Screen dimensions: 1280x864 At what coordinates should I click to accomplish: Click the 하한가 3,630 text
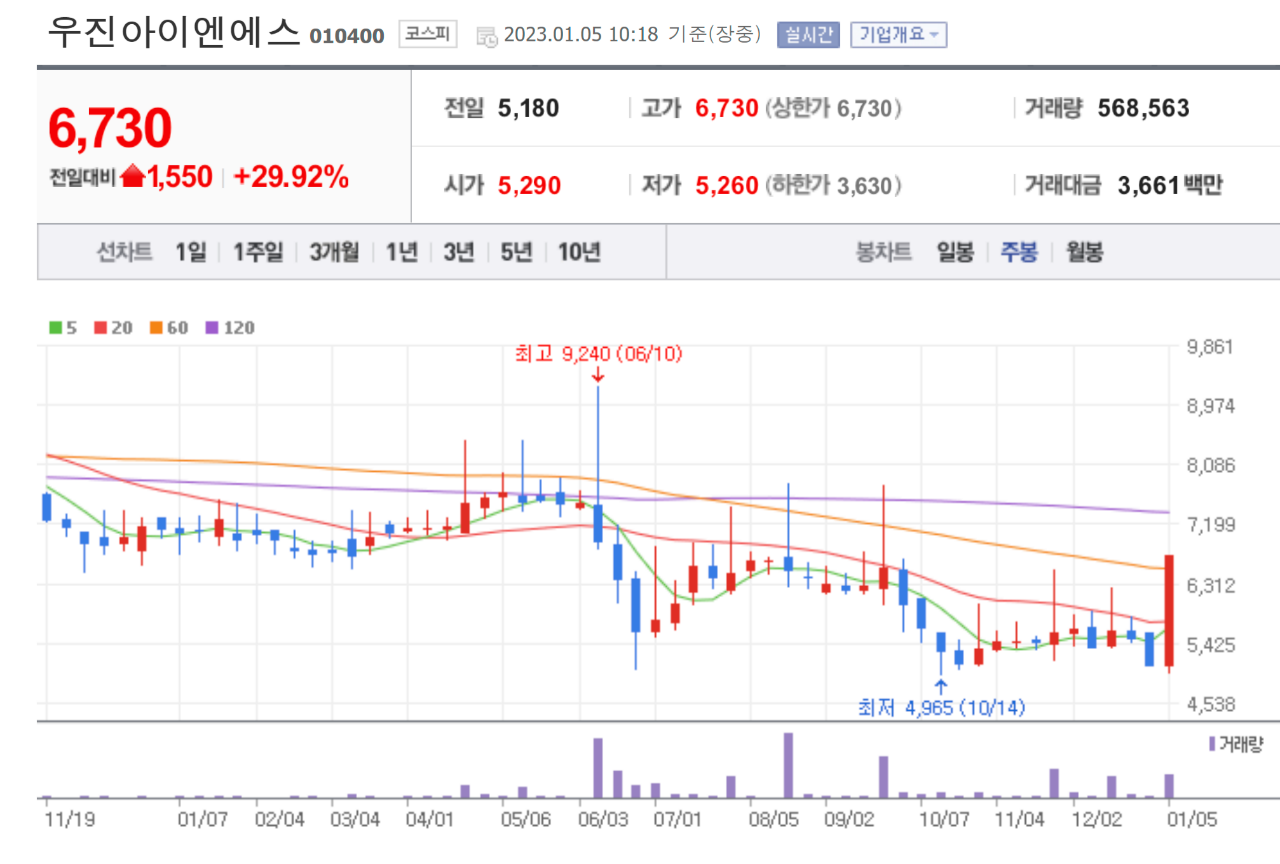[x=833, y=185]
